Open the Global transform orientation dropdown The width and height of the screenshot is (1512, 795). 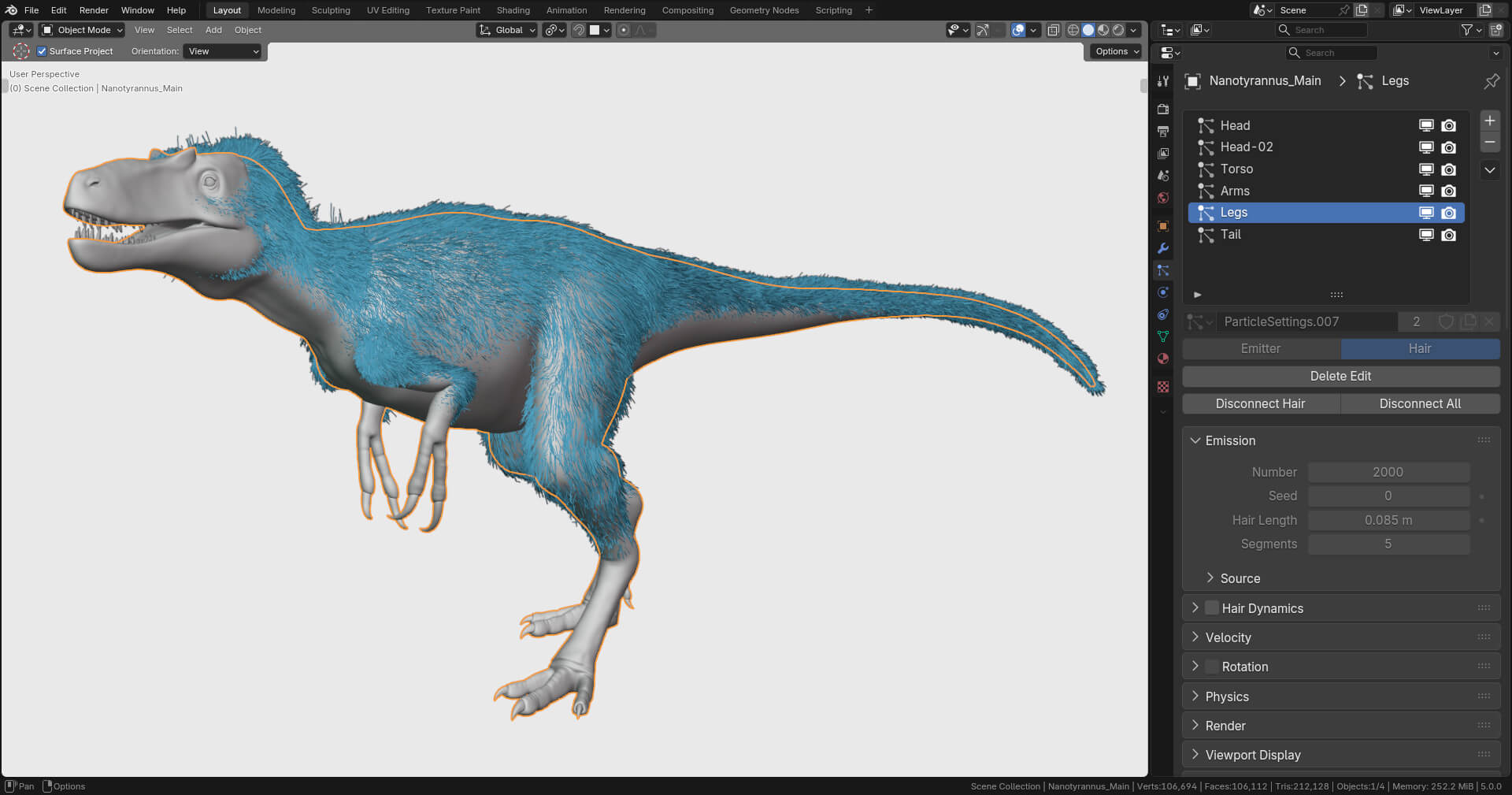[507, 30]
